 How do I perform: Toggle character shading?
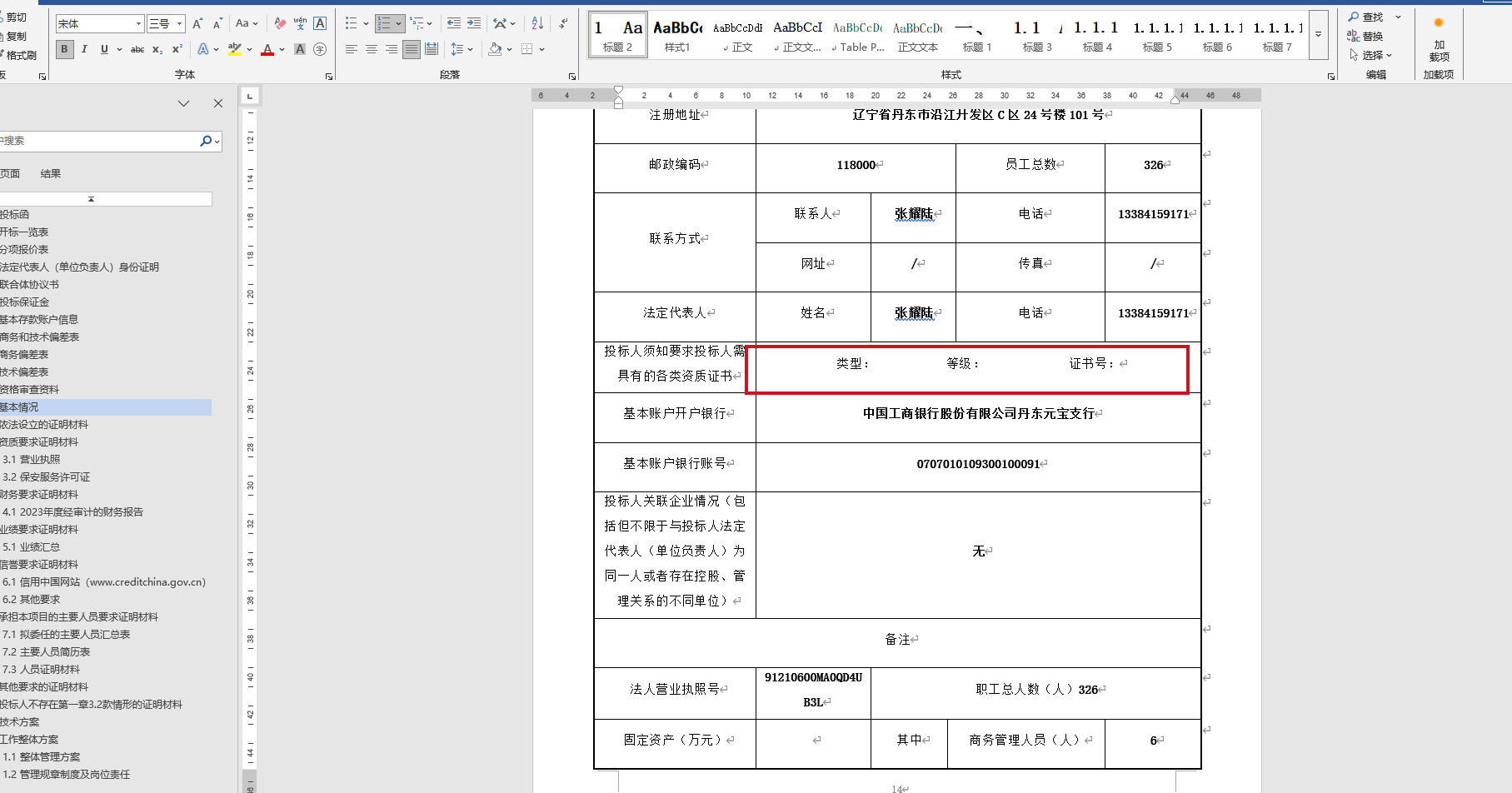[x=300, y=50]
